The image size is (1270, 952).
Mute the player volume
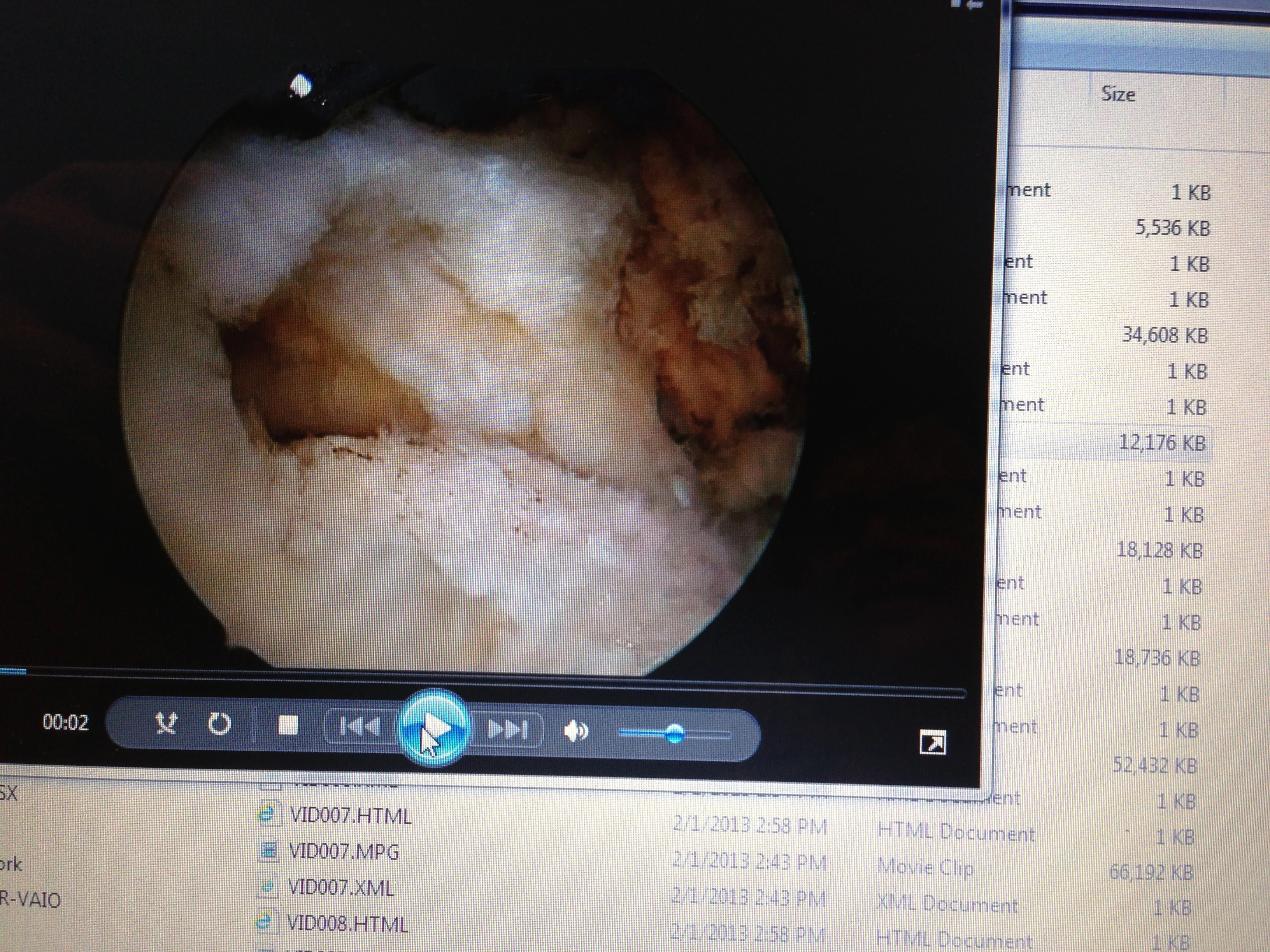click(x=576, y=731)
